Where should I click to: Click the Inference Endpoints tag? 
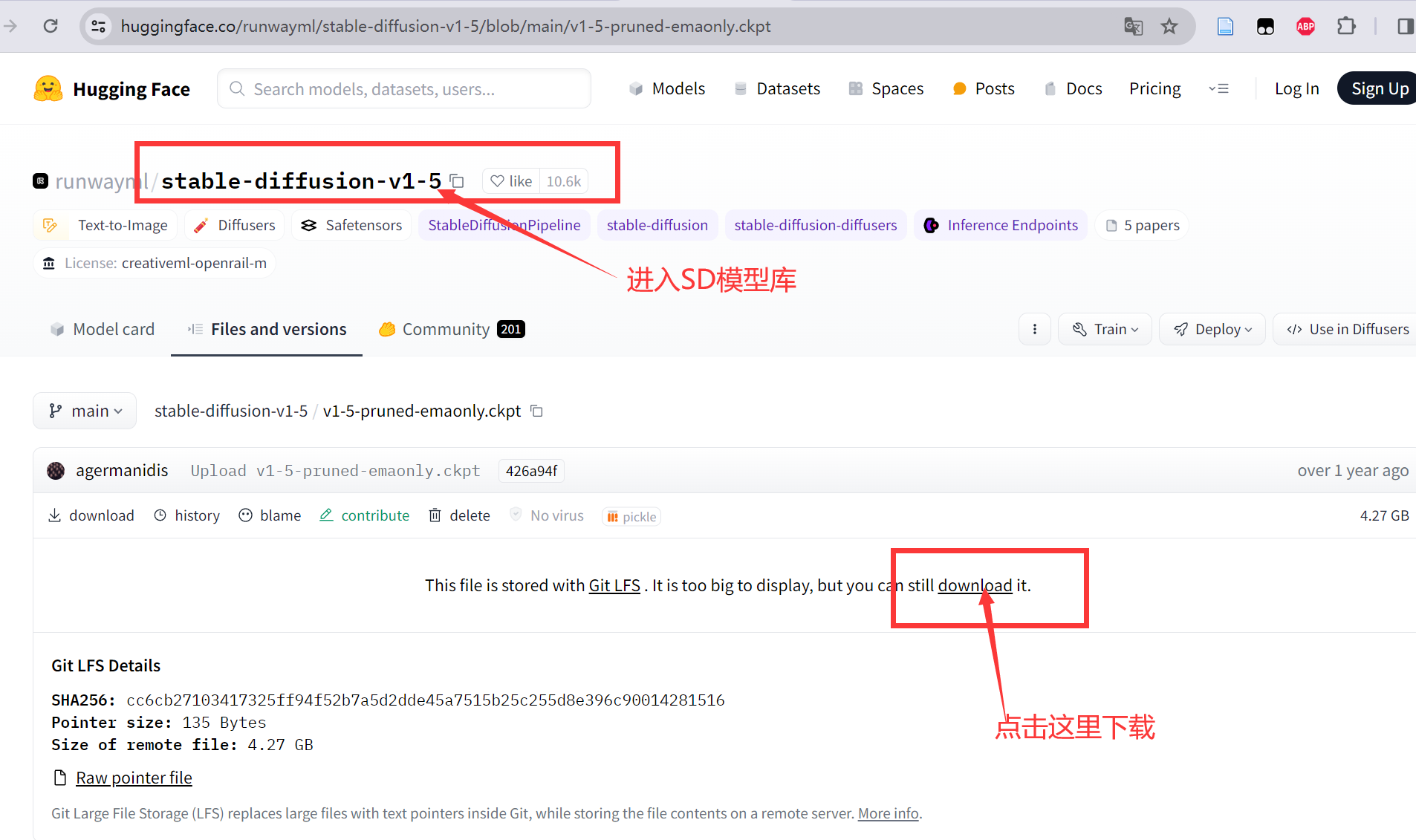1001,225
